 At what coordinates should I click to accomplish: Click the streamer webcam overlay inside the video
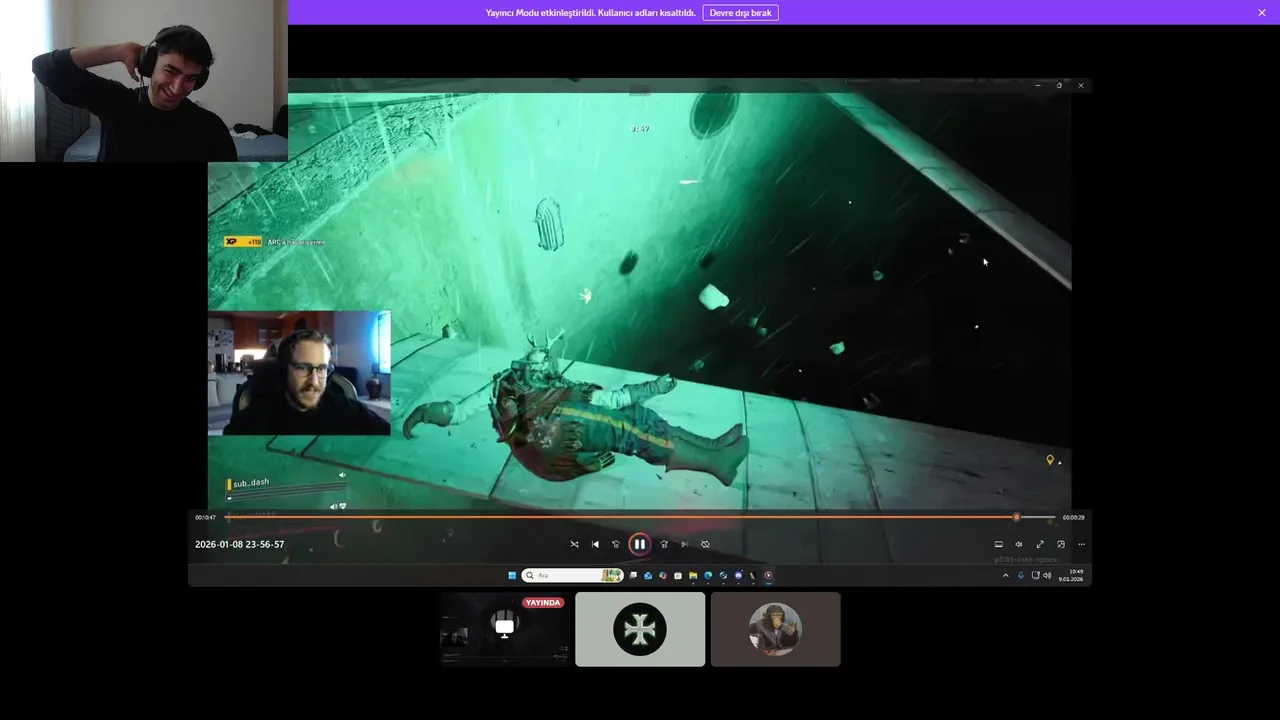(299, 373)
